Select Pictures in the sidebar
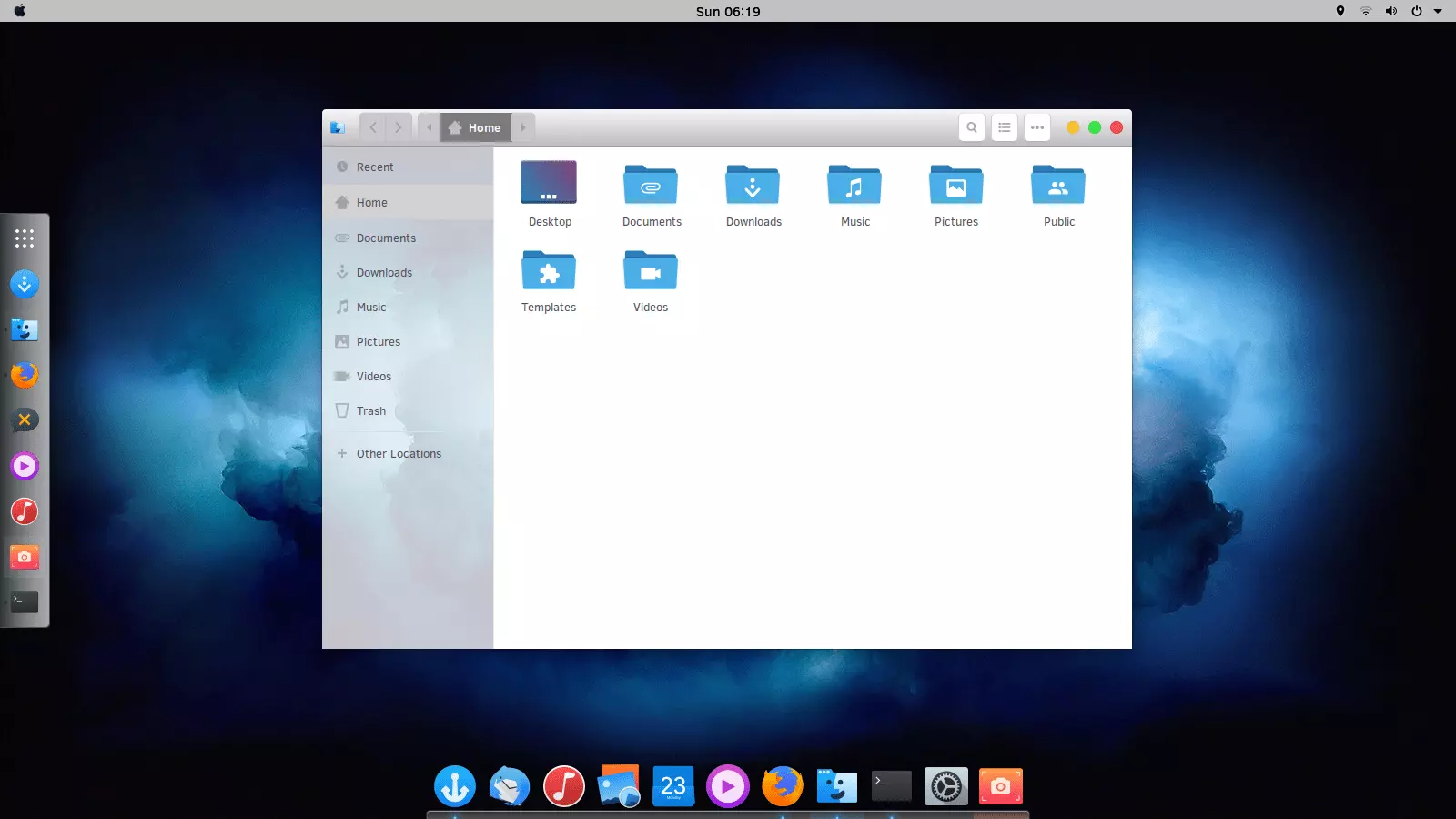Screen dimensions: 1456x819 [x=379, y=342]
